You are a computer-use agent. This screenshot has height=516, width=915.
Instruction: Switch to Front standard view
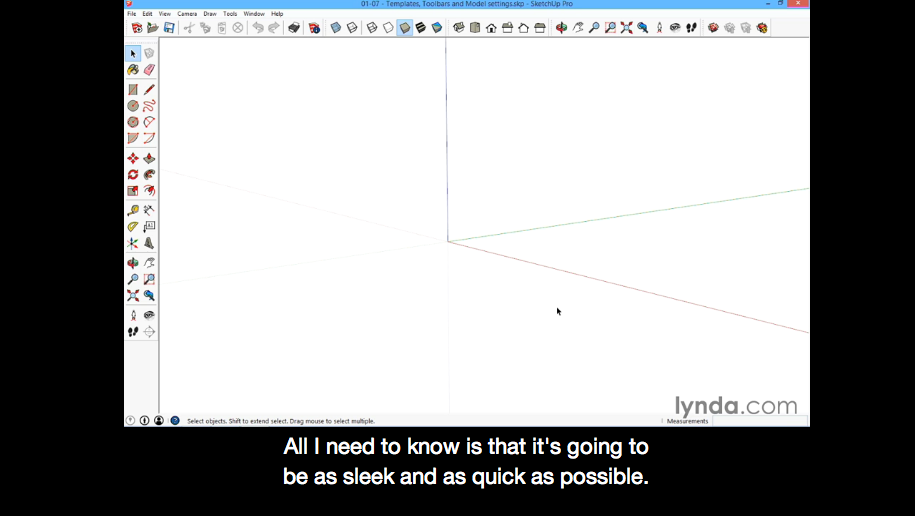[x=491, y=27]
